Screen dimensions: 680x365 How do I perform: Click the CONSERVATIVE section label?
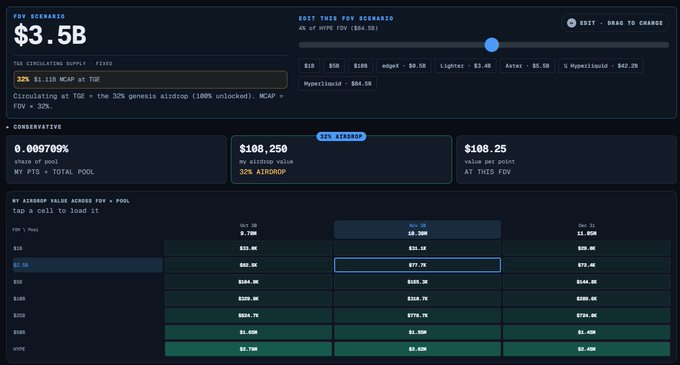pyautogui.click(x=37, y=127)
